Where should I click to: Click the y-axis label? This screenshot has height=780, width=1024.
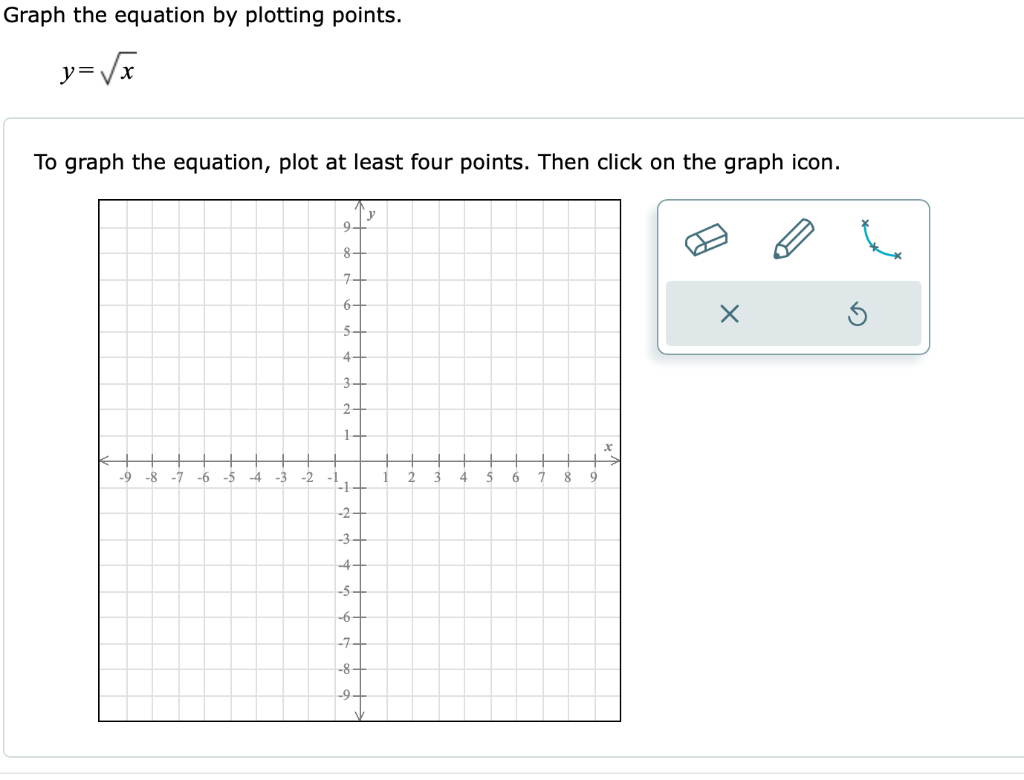[371, 213]
